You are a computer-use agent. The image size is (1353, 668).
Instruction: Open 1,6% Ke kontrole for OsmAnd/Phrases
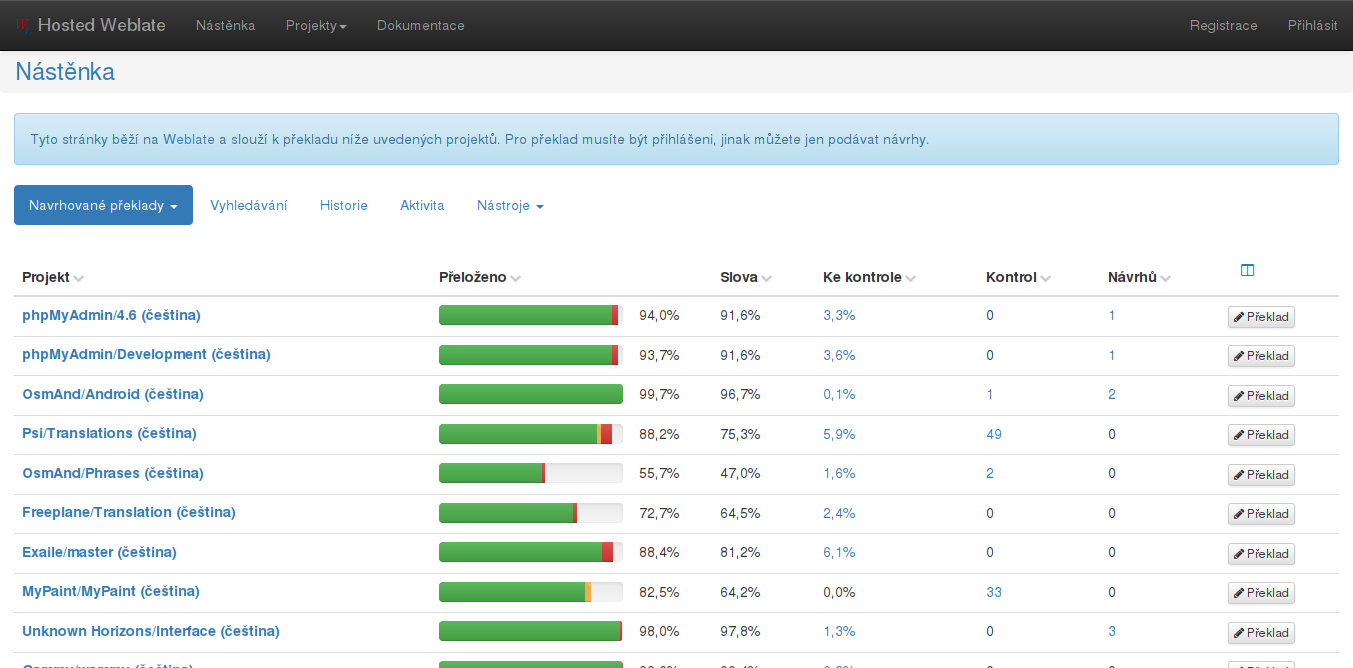pos(839,473)
